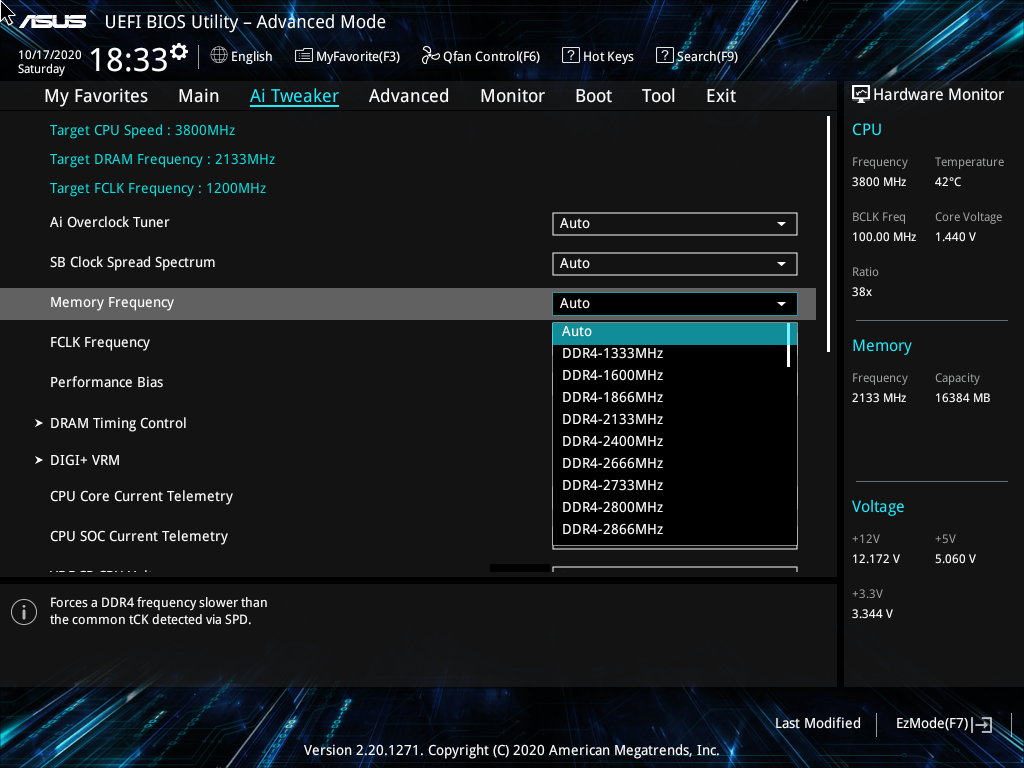Click the 10/17/2020 date text
Screen dimensions: 1024x768
pyautogui.click(x=50, y=55)
